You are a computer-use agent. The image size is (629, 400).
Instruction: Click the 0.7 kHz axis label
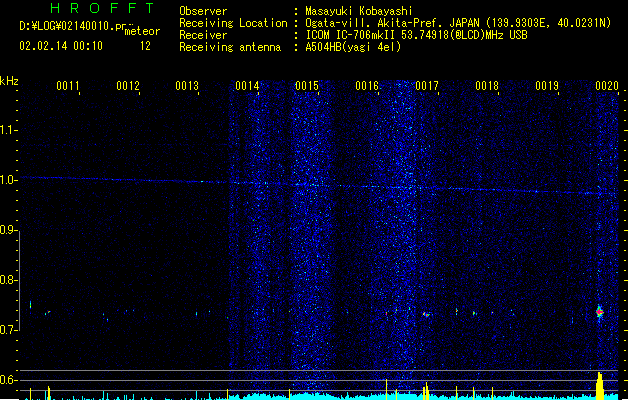coord(8,330)
